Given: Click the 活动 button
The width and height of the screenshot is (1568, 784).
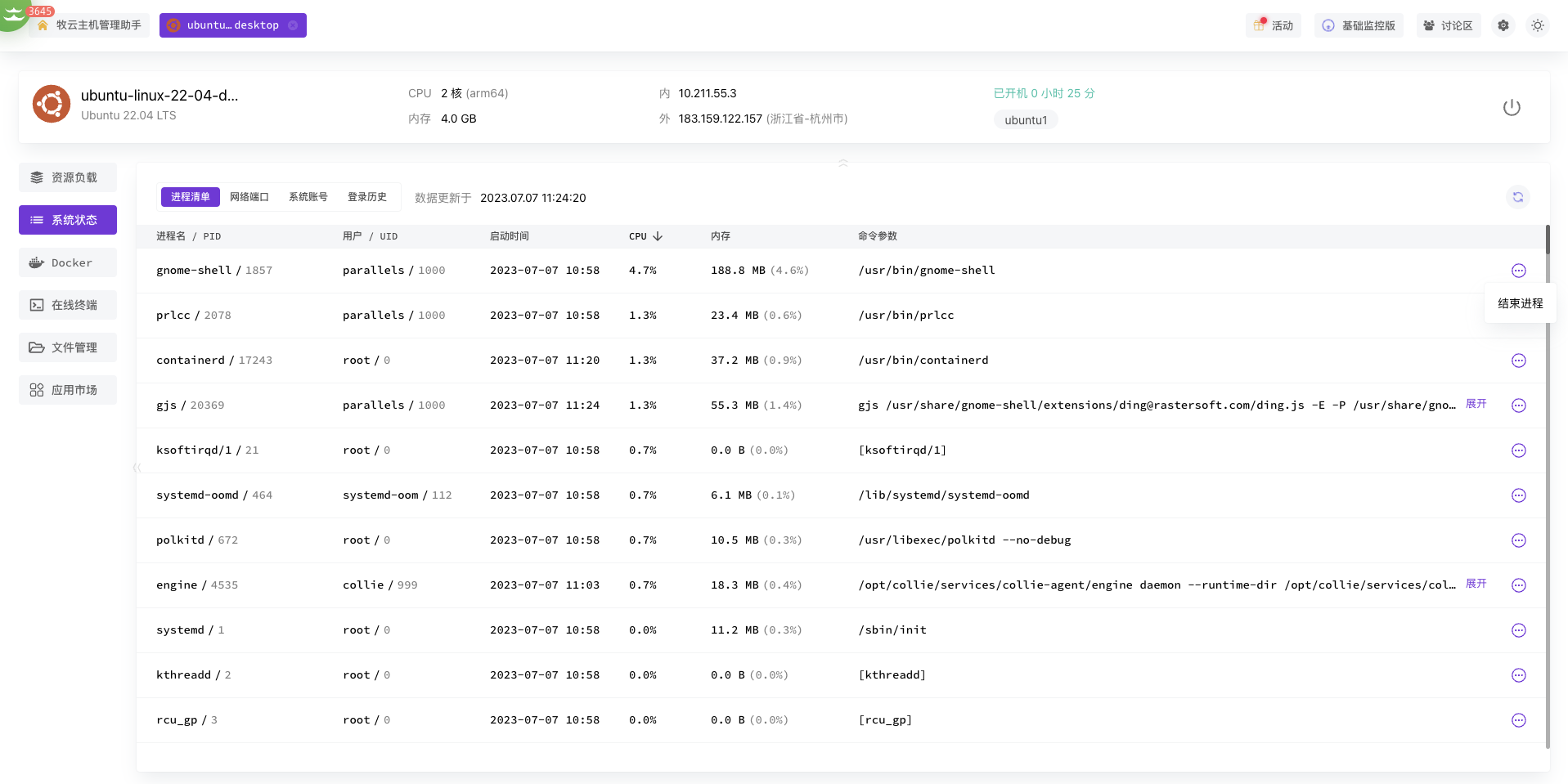Looking at the screenshot, I should coord(1274,25).
